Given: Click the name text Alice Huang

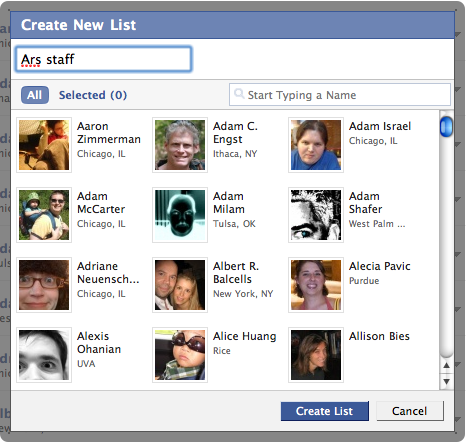Looking at the screenshot, I should [245, 336].
